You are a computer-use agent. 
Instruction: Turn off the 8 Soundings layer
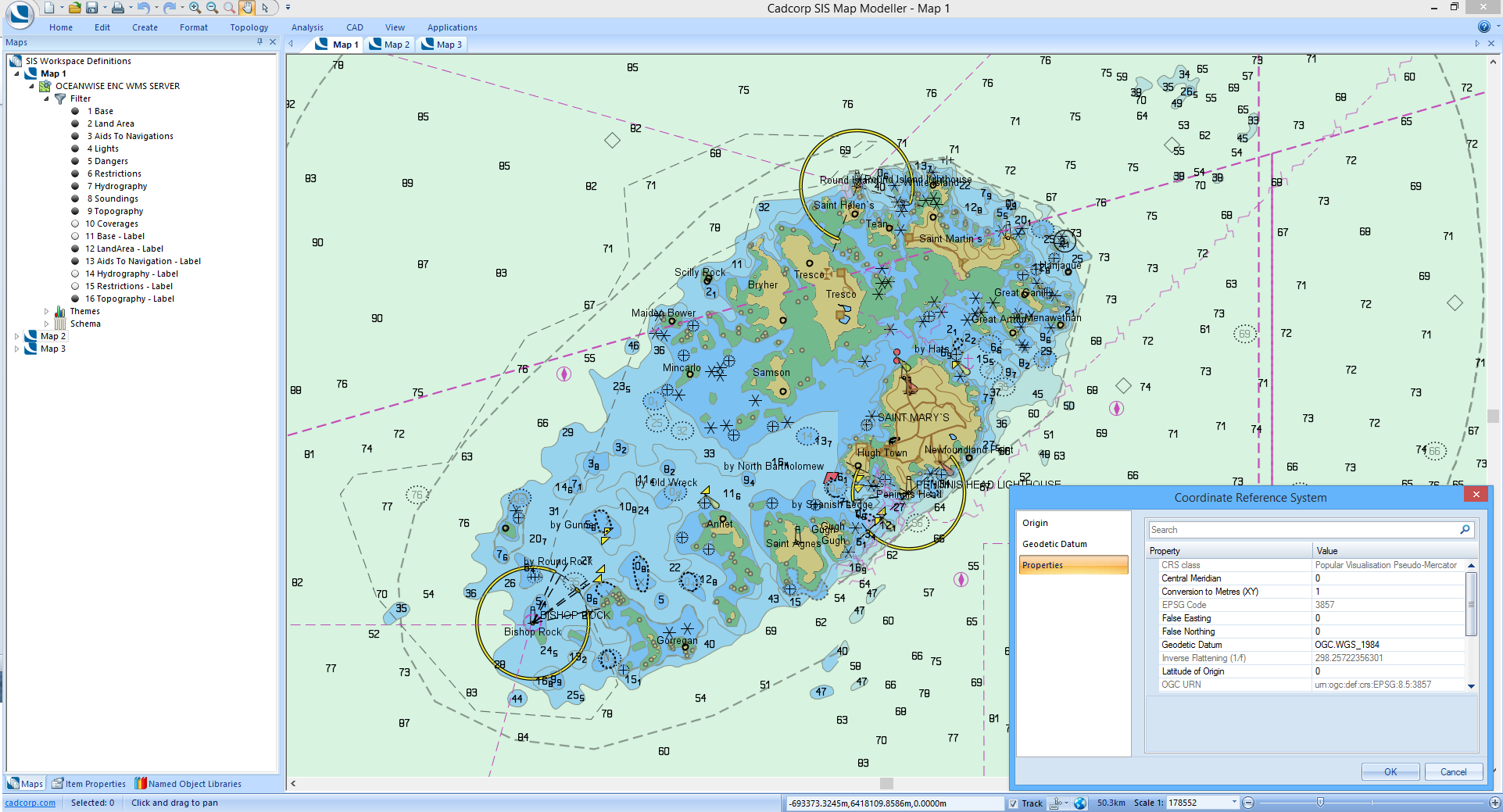point(76,199)
